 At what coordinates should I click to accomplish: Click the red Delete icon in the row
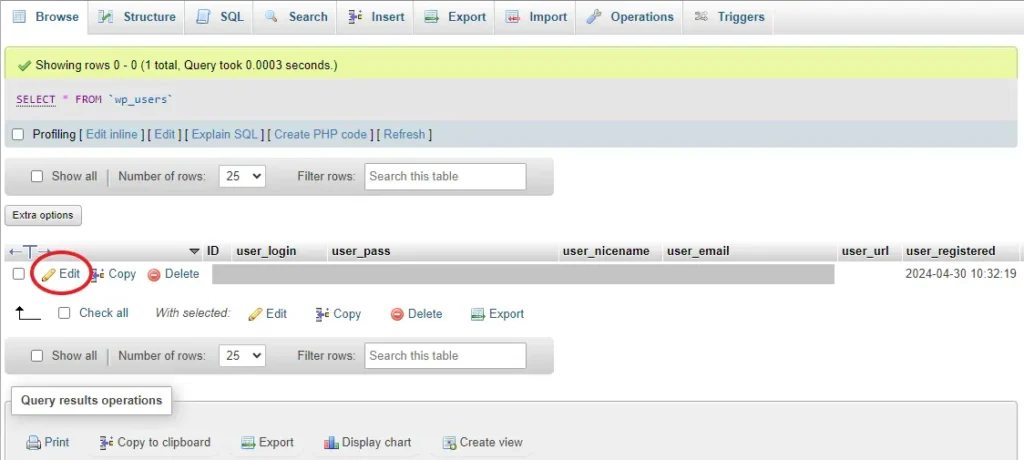(x=154, y=274)
